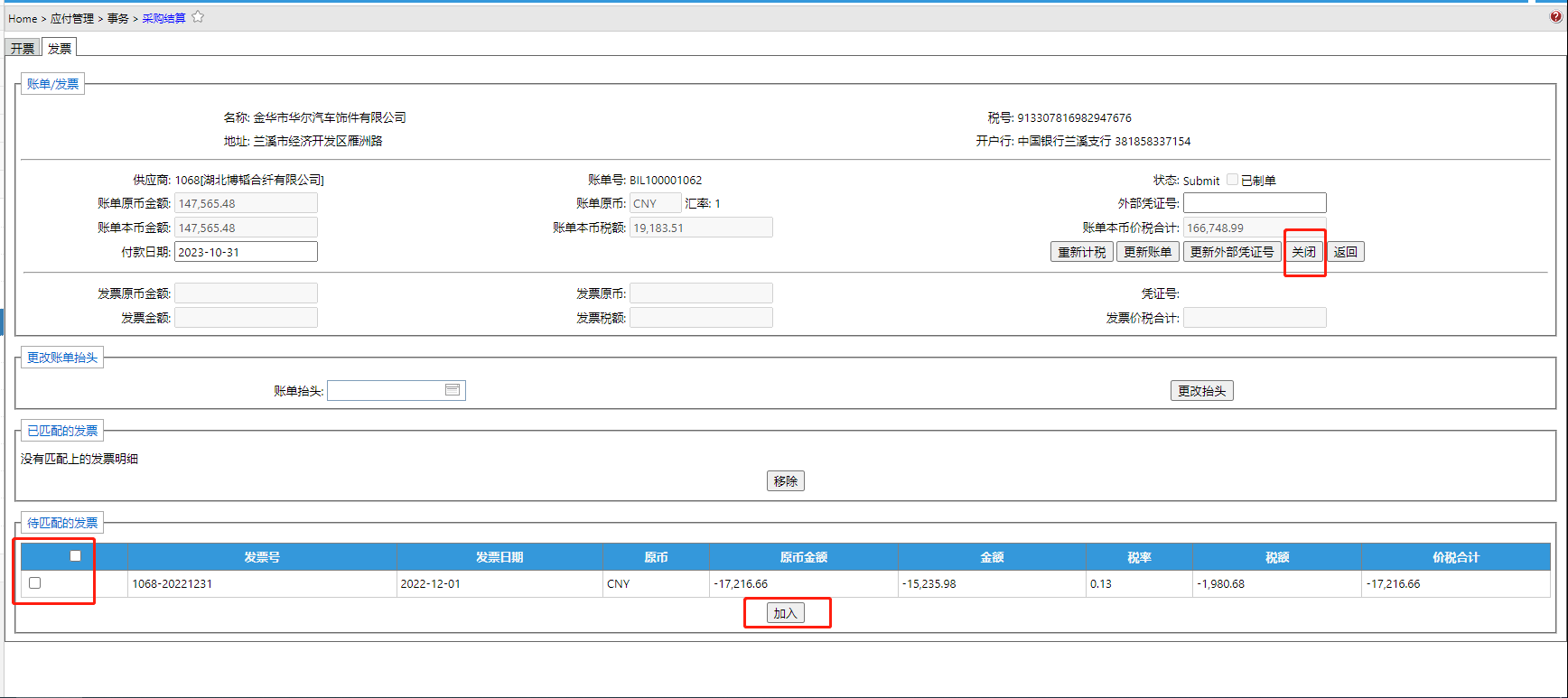
Task: Click the 发票金额 field
Action: click(246, 318)
